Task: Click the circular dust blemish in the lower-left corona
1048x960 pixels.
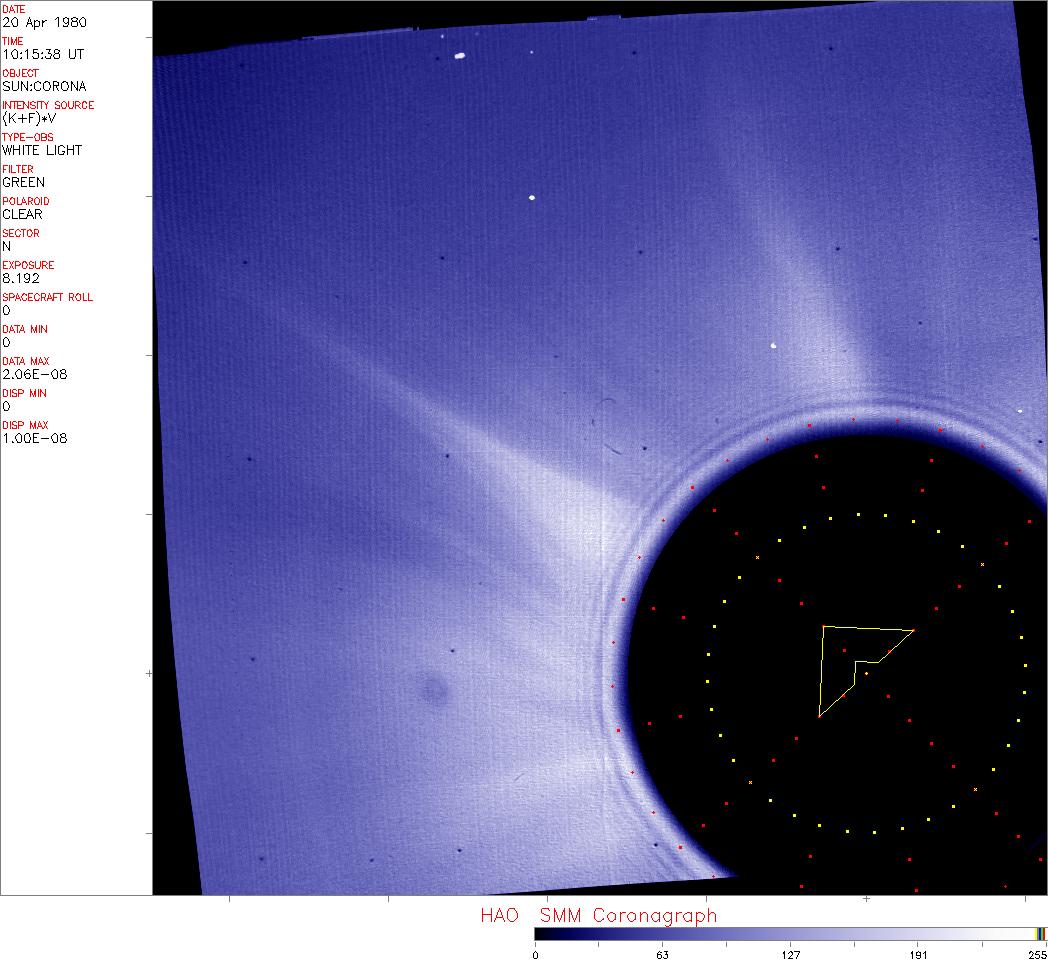Action: [x=434, y=690]
